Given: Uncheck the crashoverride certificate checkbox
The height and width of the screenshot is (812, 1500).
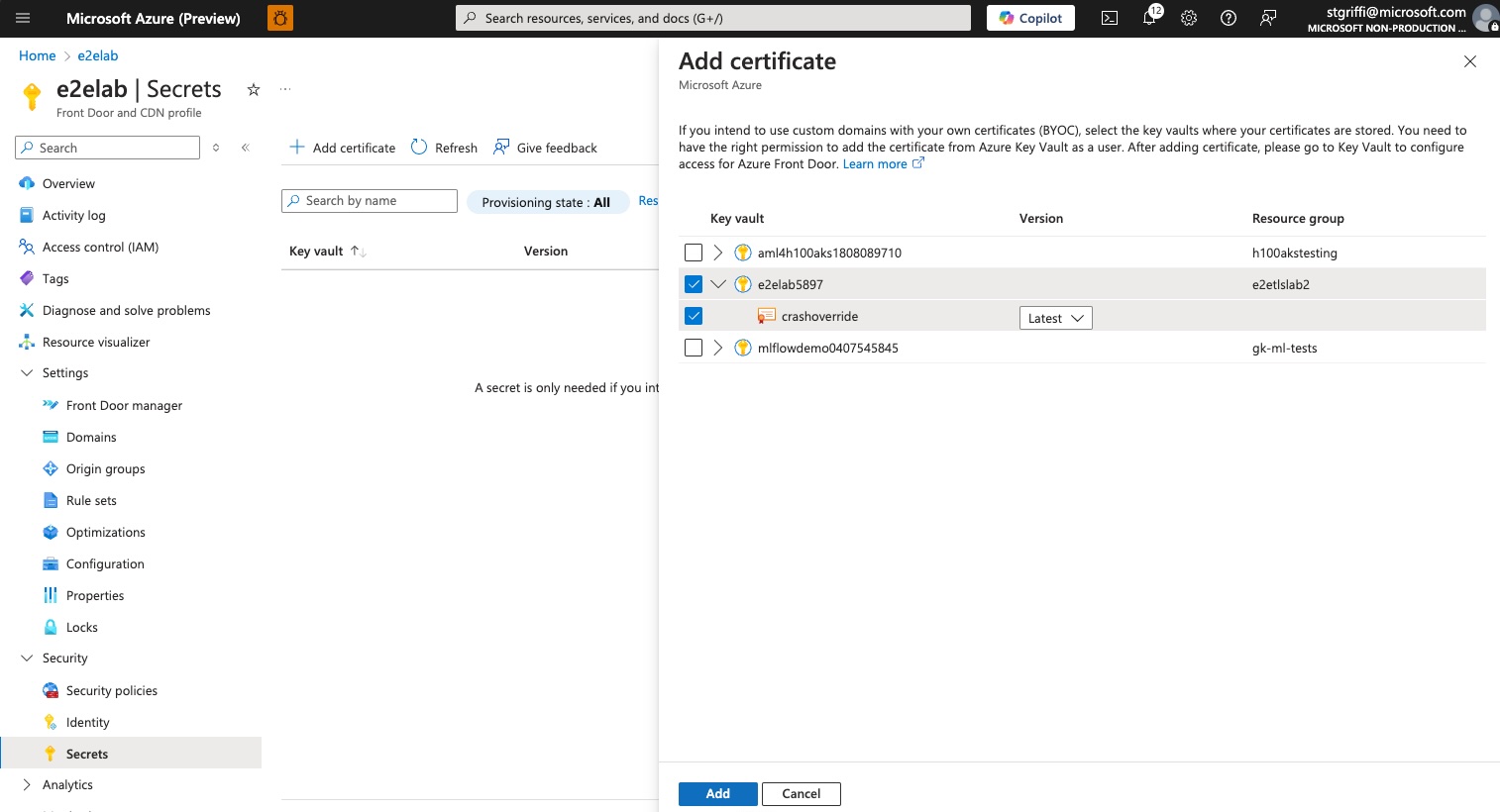Looking at the screenshot, I should [693, 316].
